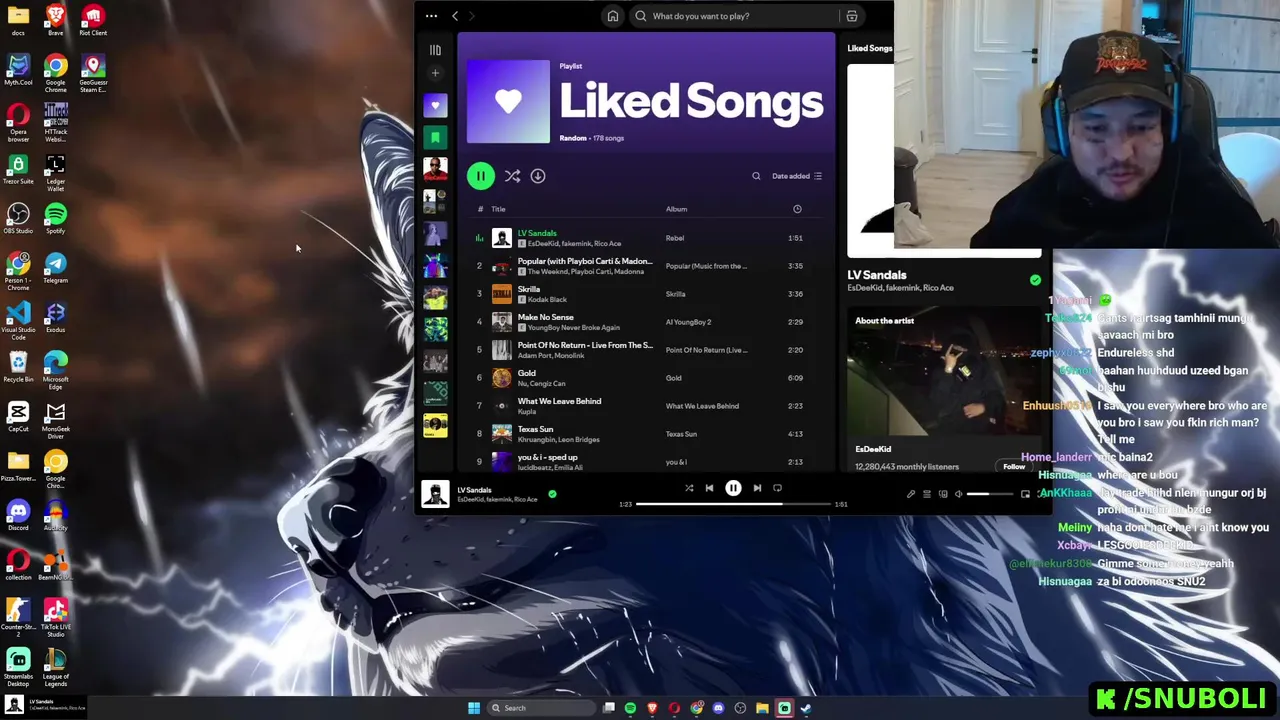Open the Browse icon in Spotify search bar
1280x720 pixels.
pyautogui.click(x=852, y=16)
